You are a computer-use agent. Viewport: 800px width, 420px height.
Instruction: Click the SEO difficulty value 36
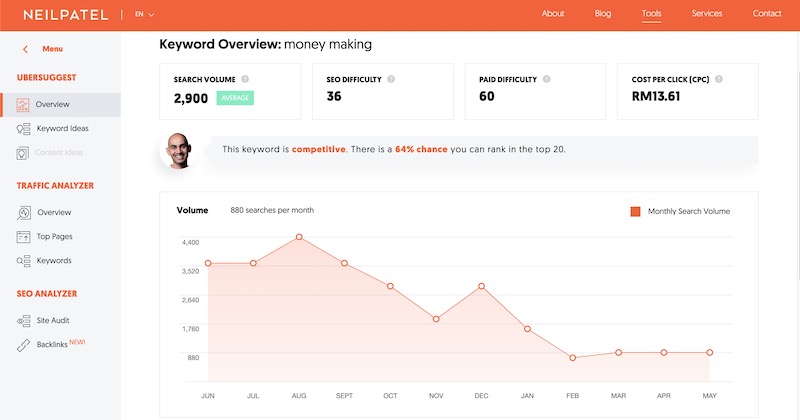[x=334, y=96]
